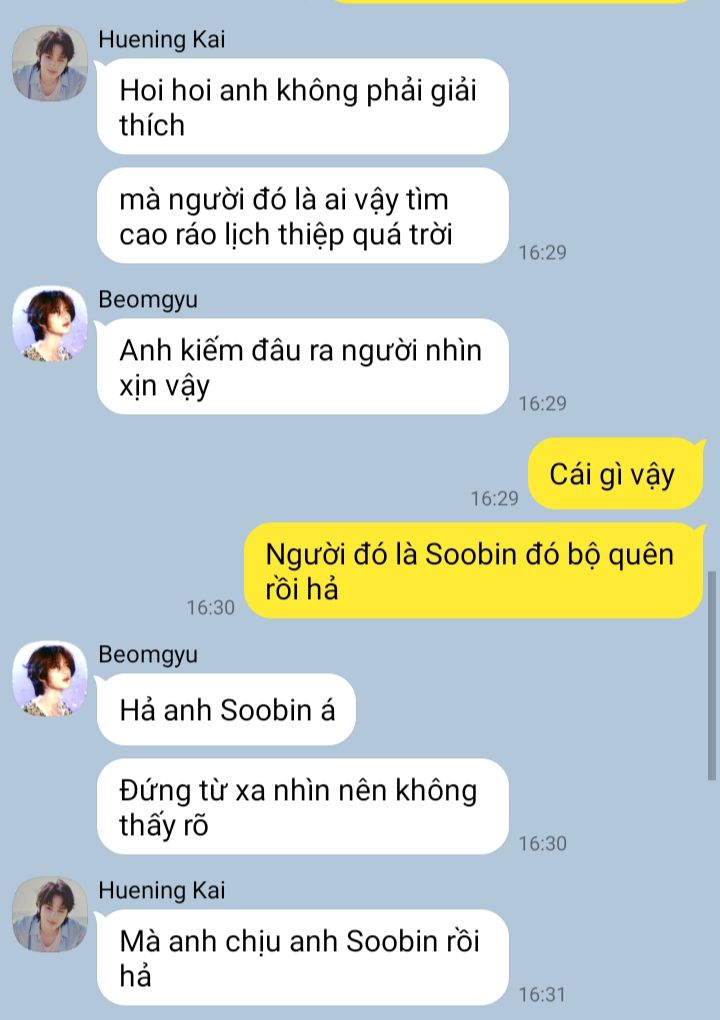This screenshot has width=720, height=1020.
Task: Tap the 'Anh kiếm đâu ra người nhìn xịn vậy' bubble
Action: coord(302,367)
